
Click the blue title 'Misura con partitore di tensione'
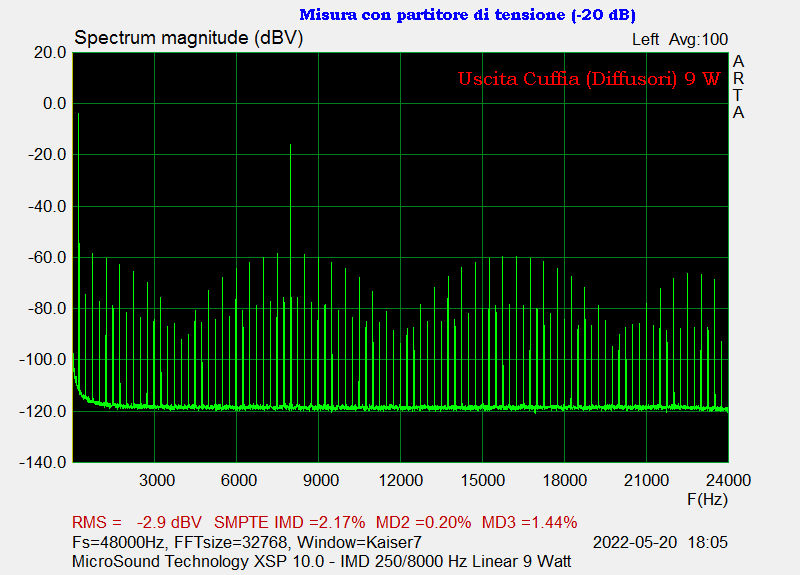[432, 15]
